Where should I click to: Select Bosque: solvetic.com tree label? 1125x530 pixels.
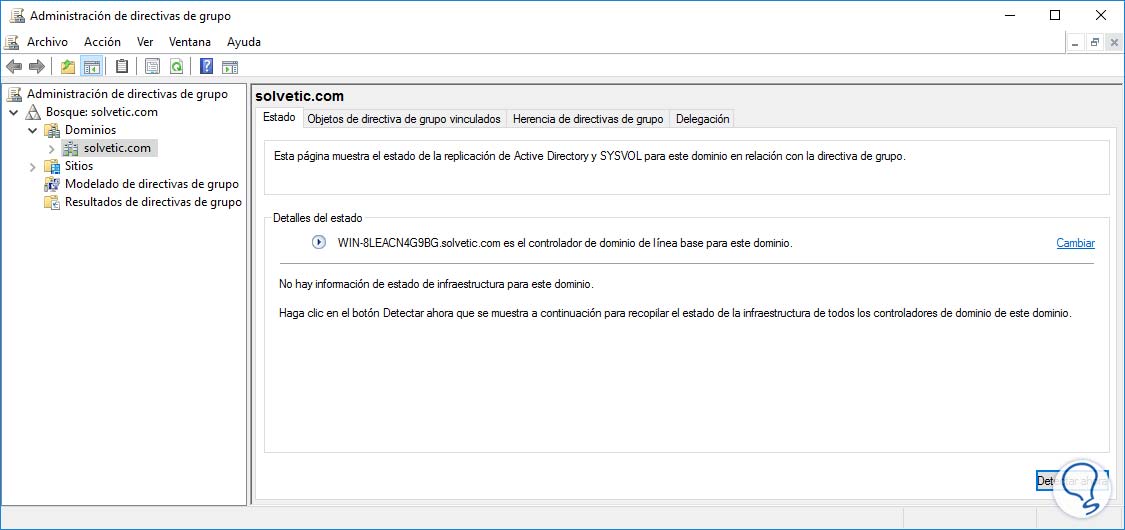click(101, 112)
